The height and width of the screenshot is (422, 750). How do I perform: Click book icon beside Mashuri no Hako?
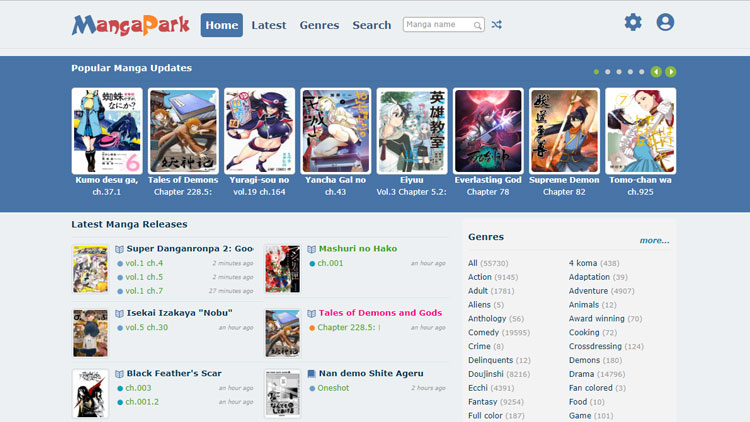(311, 249)
